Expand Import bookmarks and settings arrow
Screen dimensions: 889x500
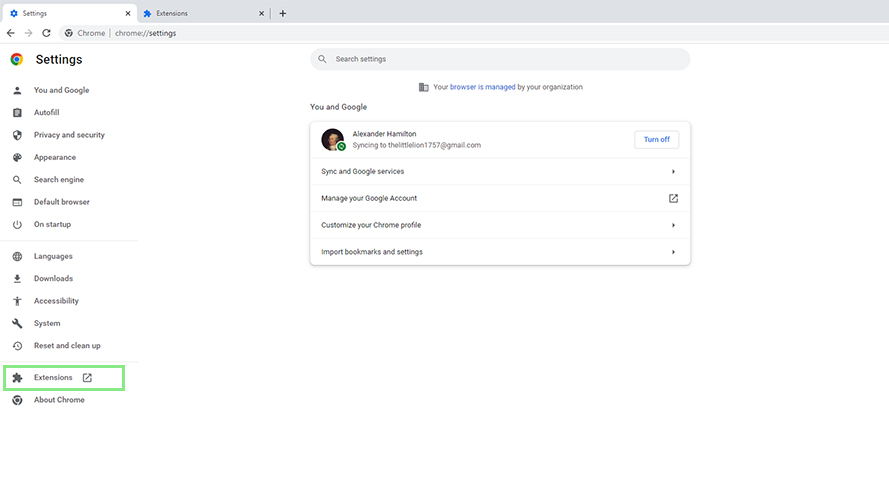point(673,252)
